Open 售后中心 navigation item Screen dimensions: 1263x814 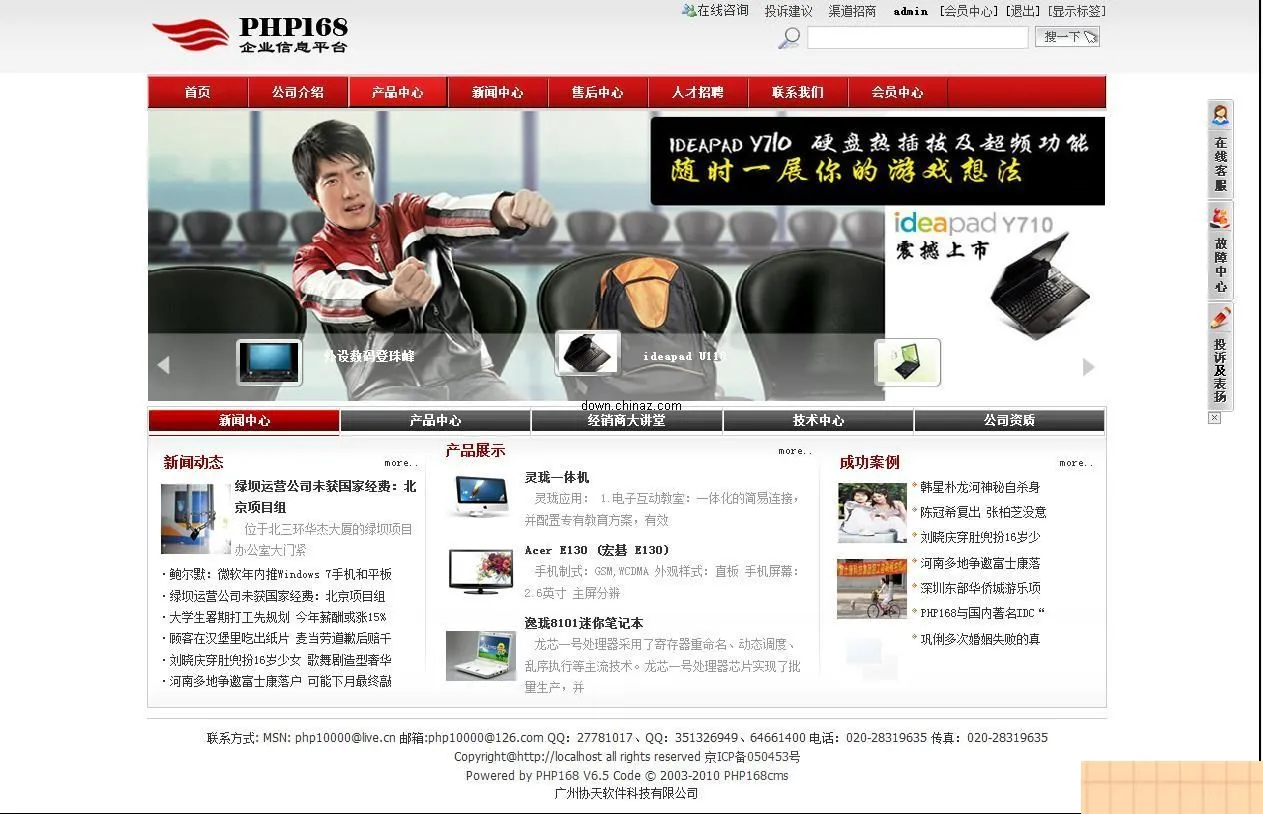point(598,92)
